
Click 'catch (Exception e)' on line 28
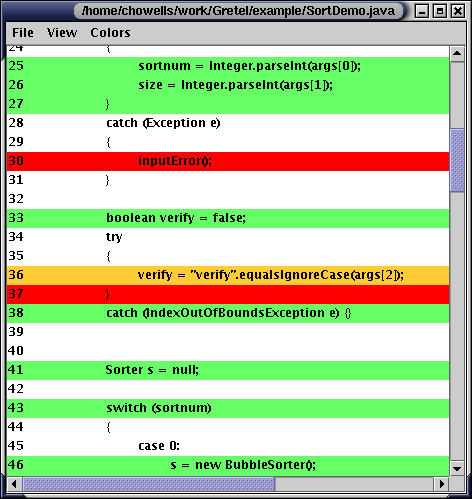pyautogui.click(x=163, y=123)
